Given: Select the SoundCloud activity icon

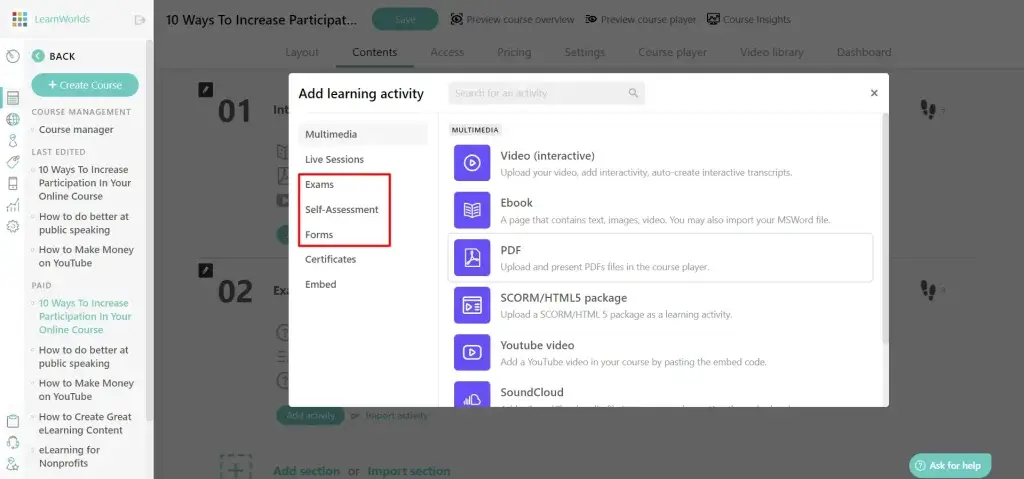Looking at the screenshot, I should coord(472,394).
